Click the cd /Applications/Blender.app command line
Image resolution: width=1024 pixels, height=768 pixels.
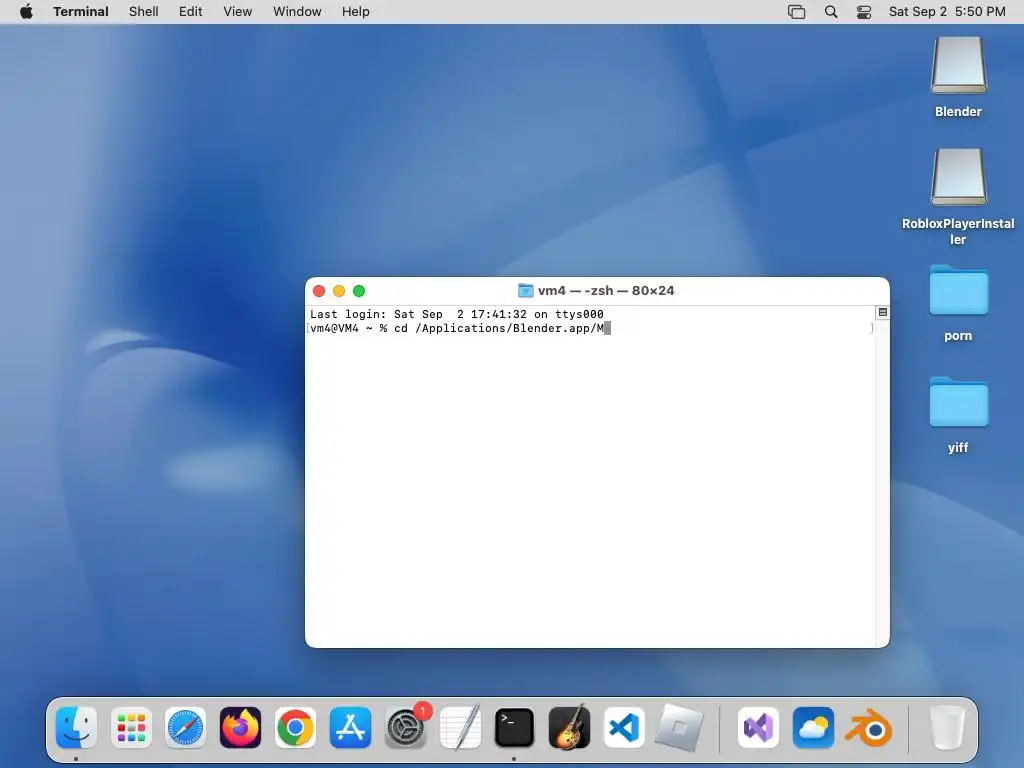coord(502,328)
